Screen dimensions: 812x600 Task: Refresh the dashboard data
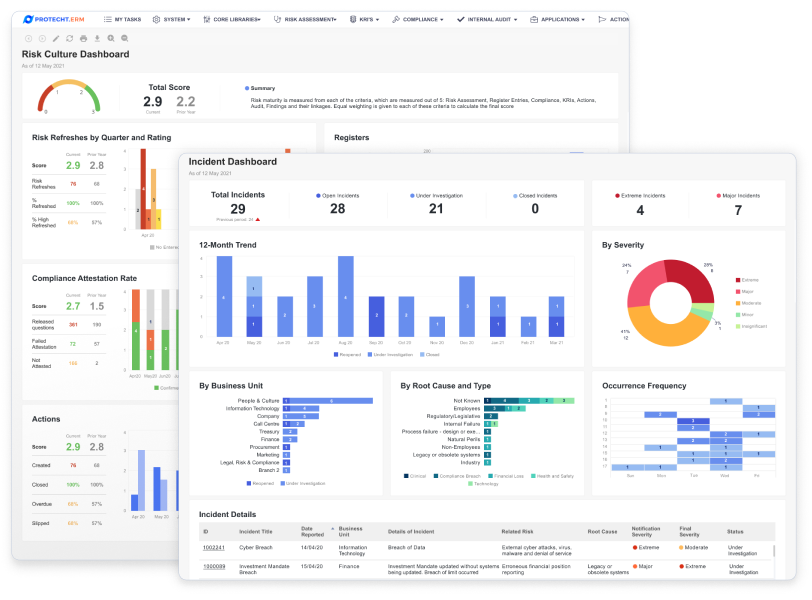[69, 38]
